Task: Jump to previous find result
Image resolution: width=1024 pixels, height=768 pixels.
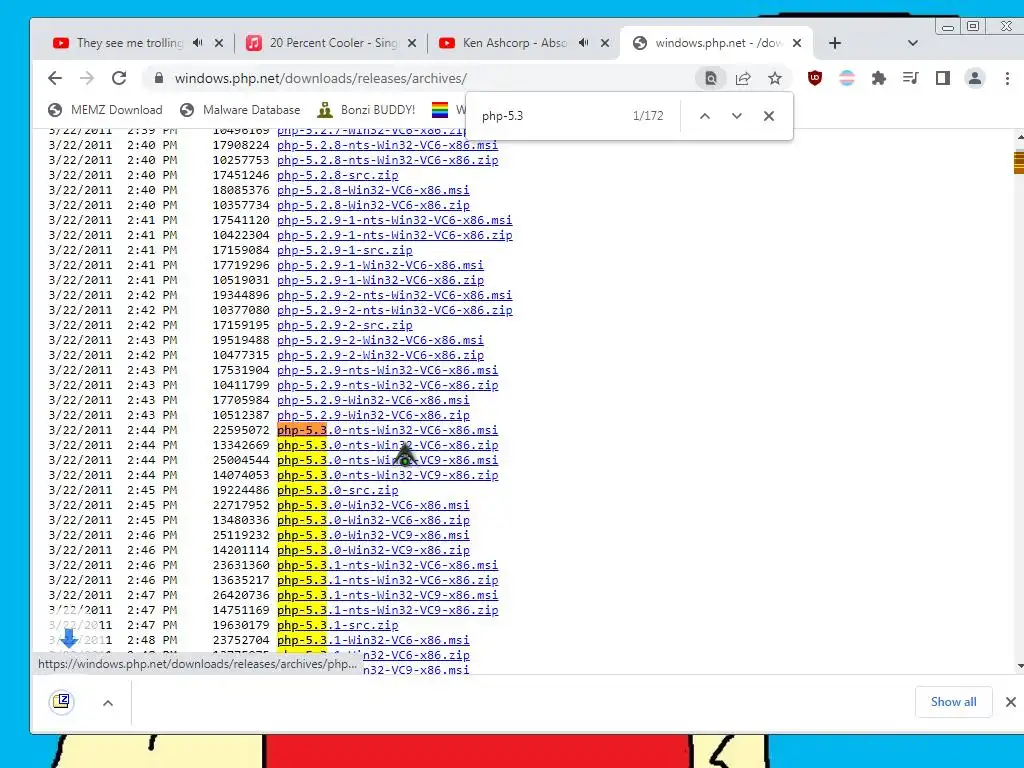Action: pos(705,116)
